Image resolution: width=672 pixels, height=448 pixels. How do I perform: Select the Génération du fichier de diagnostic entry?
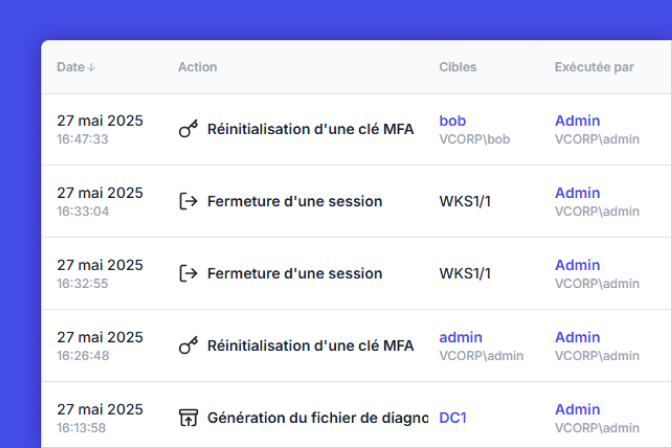tap(318, 418)
